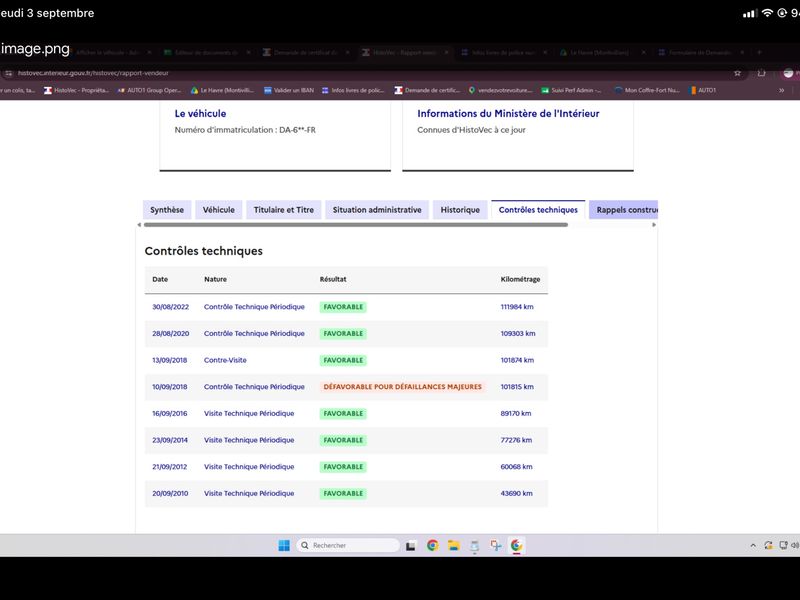This screenshot has width=800, height=600.
Task: Open the Mon Coffre-Fort Nu... bookmark
Action: coord(647,90)
